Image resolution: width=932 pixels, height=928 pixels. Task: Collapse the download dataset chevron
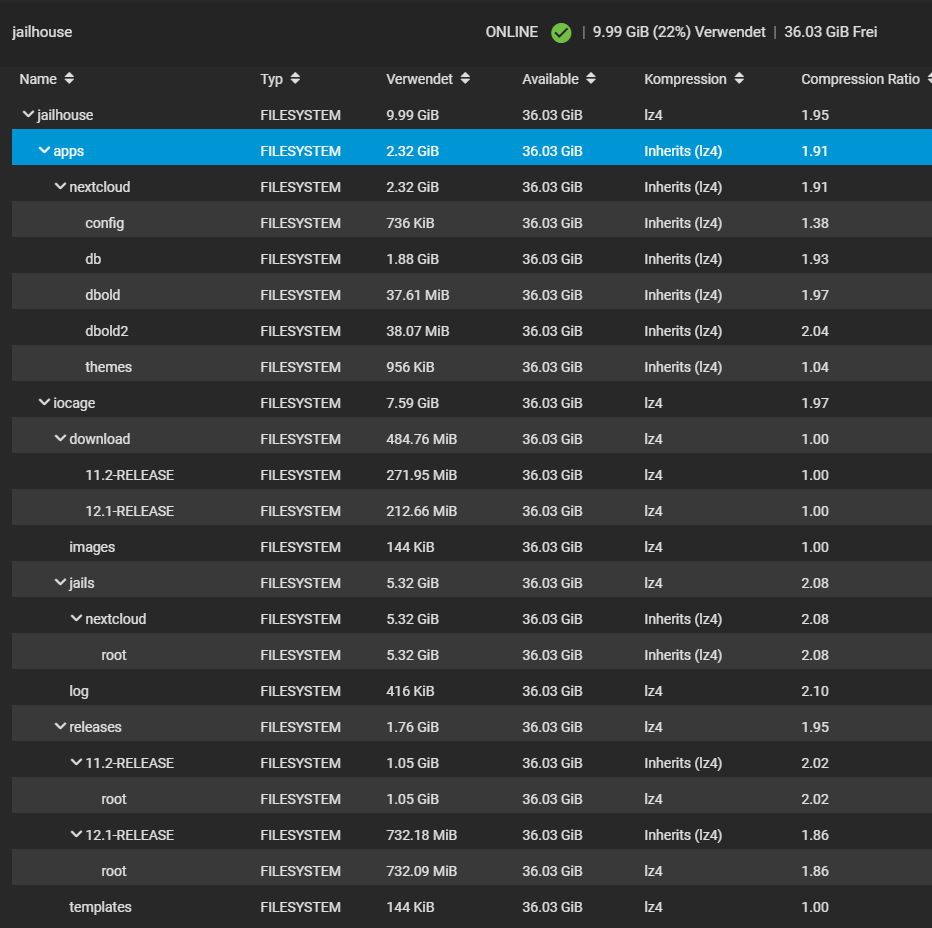[x=60, y=438]
